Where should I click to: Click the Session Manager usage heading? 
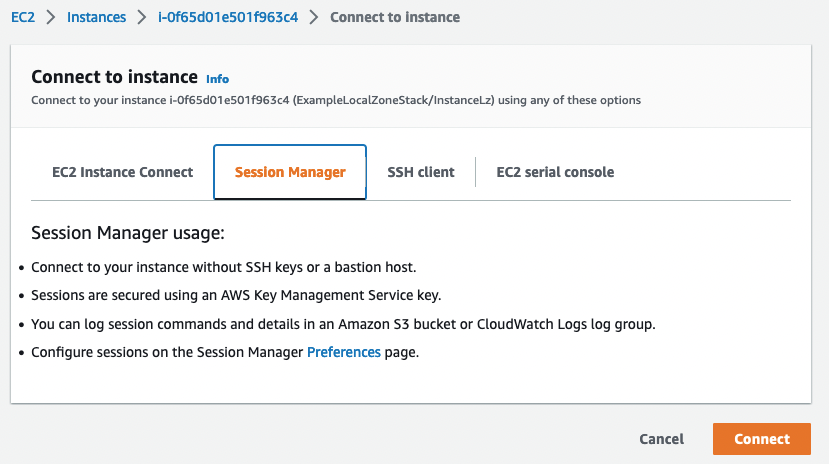(128, 233)
